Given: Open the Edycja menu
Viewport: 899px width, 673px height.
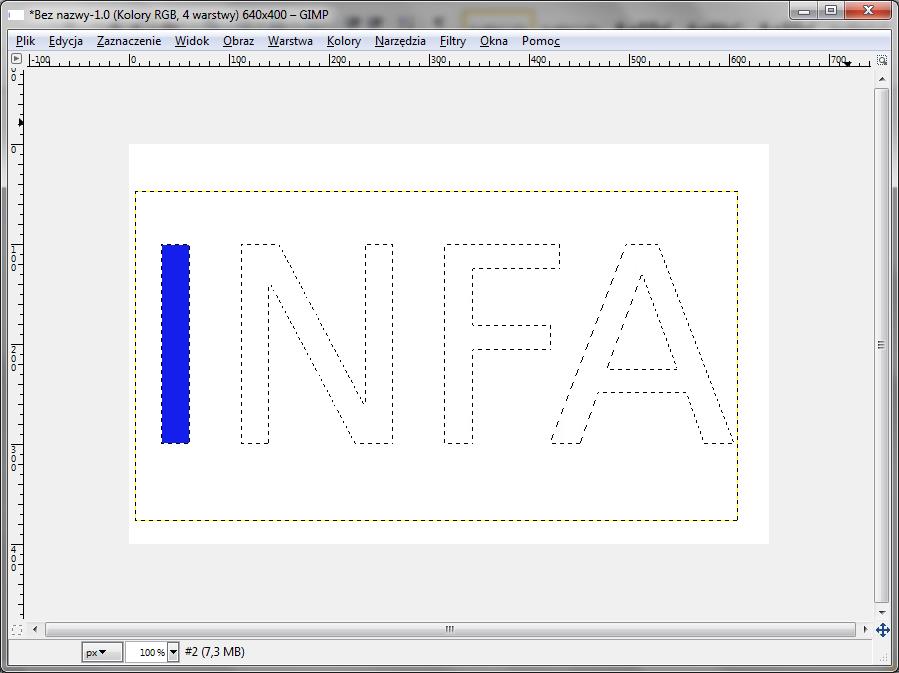Looking at the screenshot, I should [65, 41].
